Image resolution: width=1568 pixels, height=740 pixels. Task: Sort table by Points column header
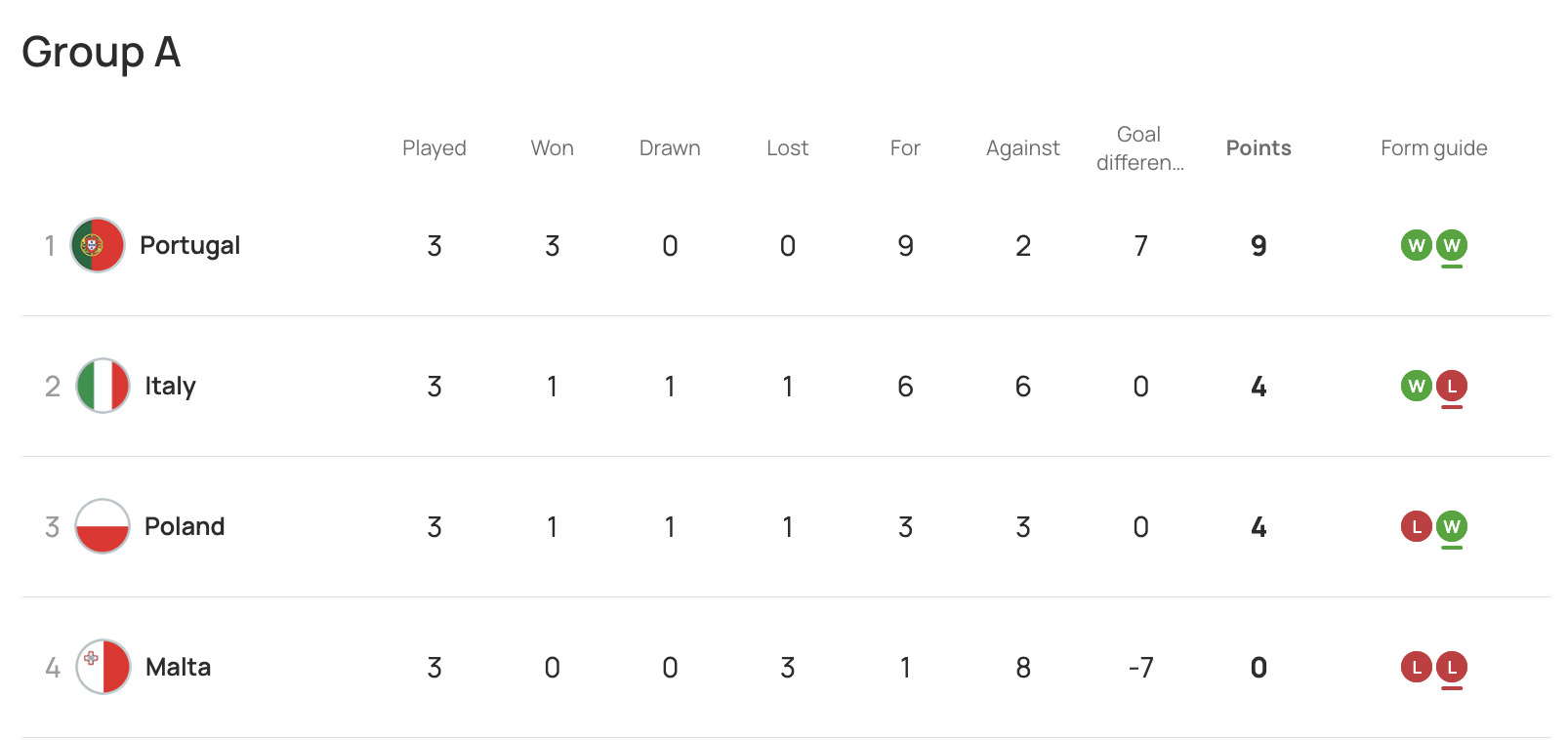[x=1259, y=148]
